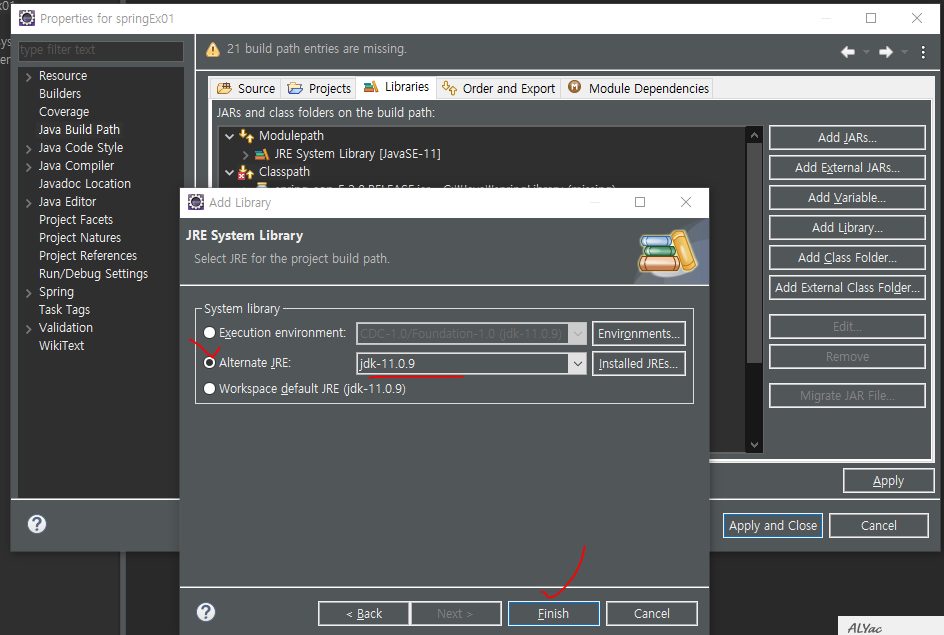Select Workspace default JRE radio option
Image resolution: width=944 pixels, height=635 pixels.
tap(210, 388)
